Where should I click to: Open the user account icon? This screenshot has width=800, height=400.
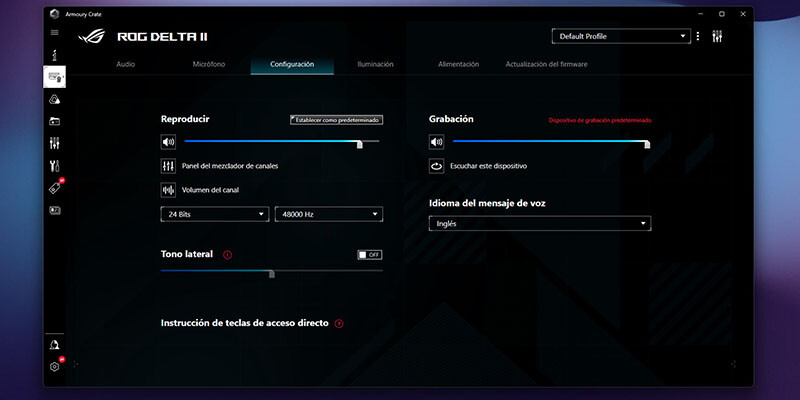point(55,345)
